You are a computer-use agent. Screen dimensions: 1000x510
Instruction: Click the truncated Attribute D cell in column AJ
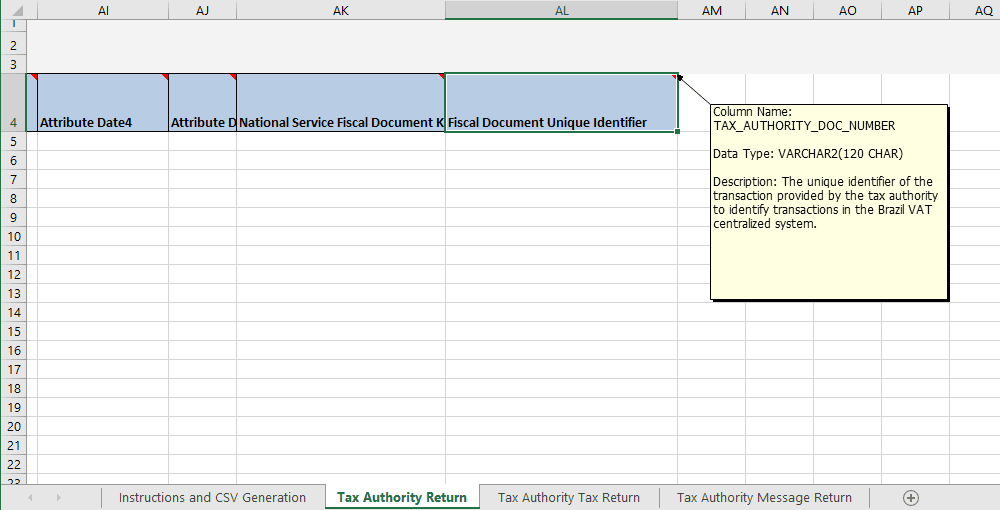click(203, 103)
